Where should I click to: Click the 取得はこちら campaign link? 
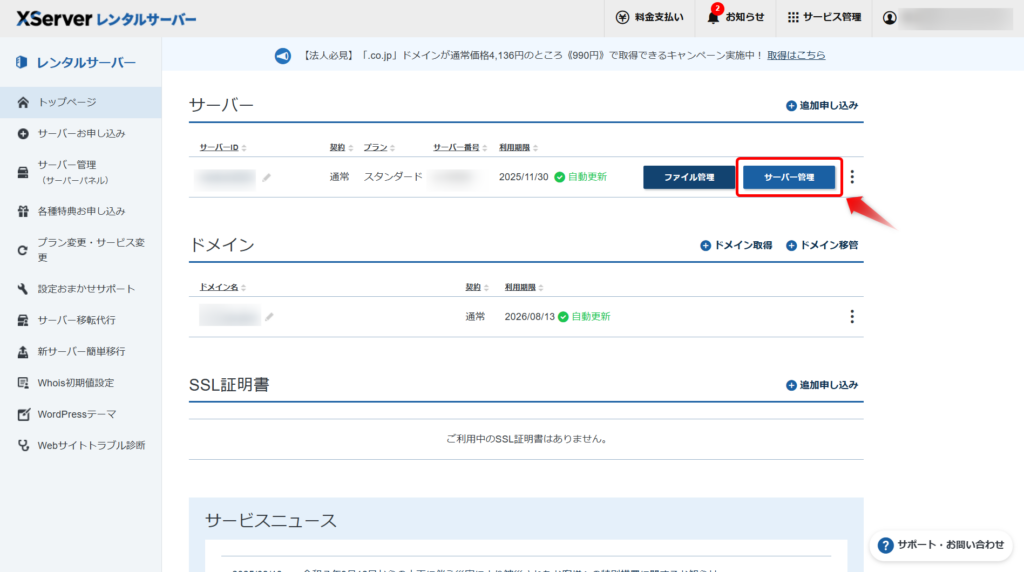pos(796,55)
